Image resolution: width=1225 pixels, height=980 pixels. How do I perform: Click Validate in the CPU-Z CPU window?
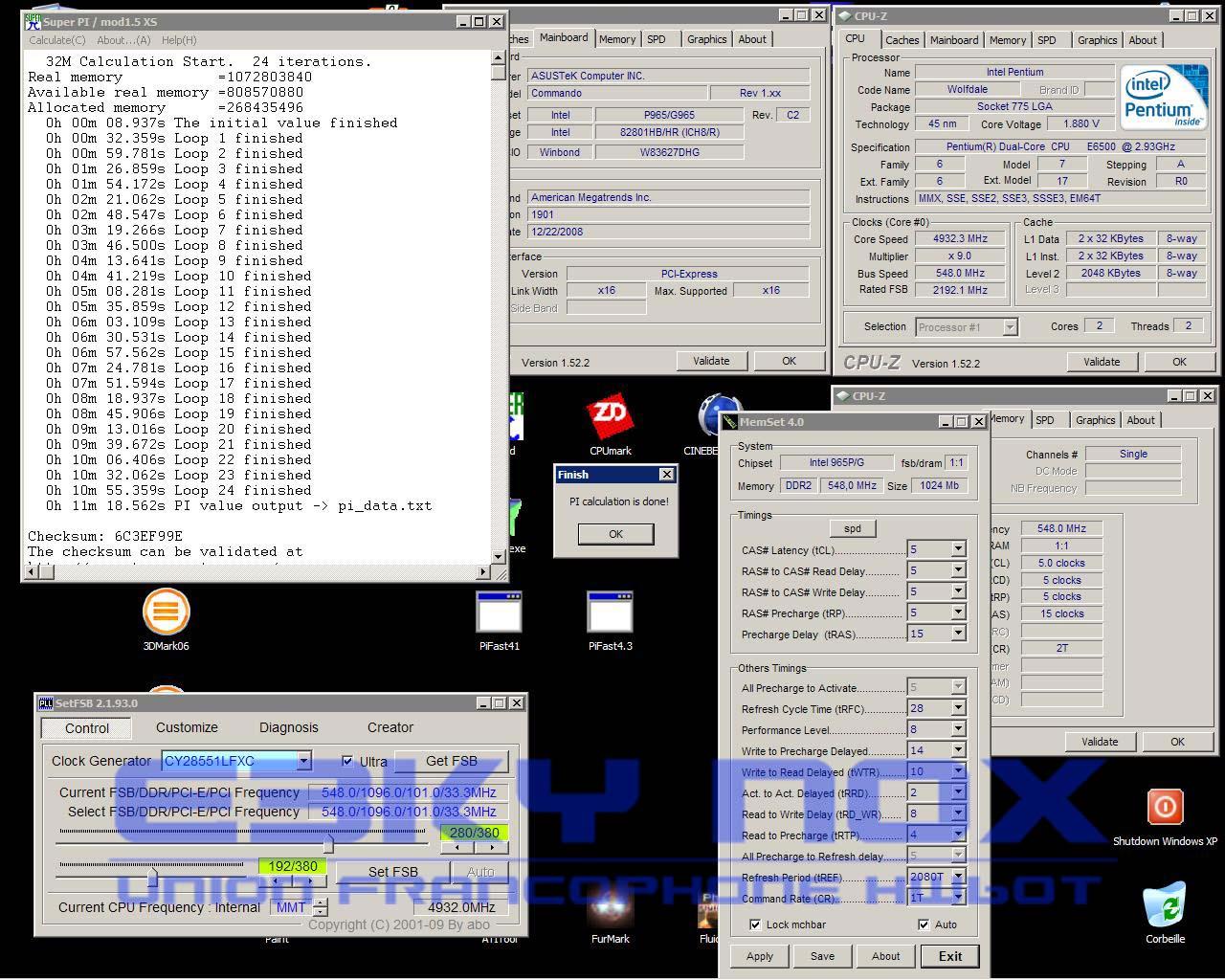(x=1102, y=362)
